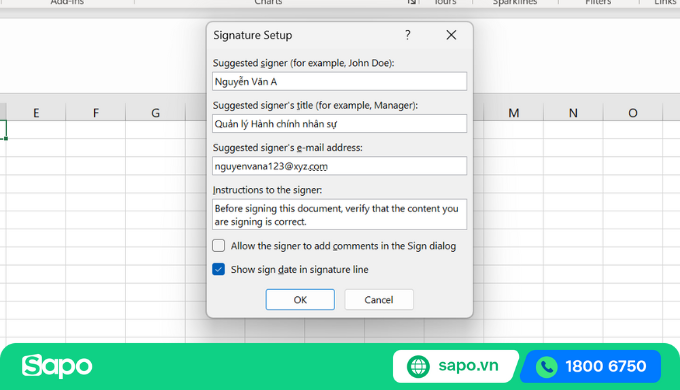
Task: Open help with the question mark icon
Action: point(408,35)
